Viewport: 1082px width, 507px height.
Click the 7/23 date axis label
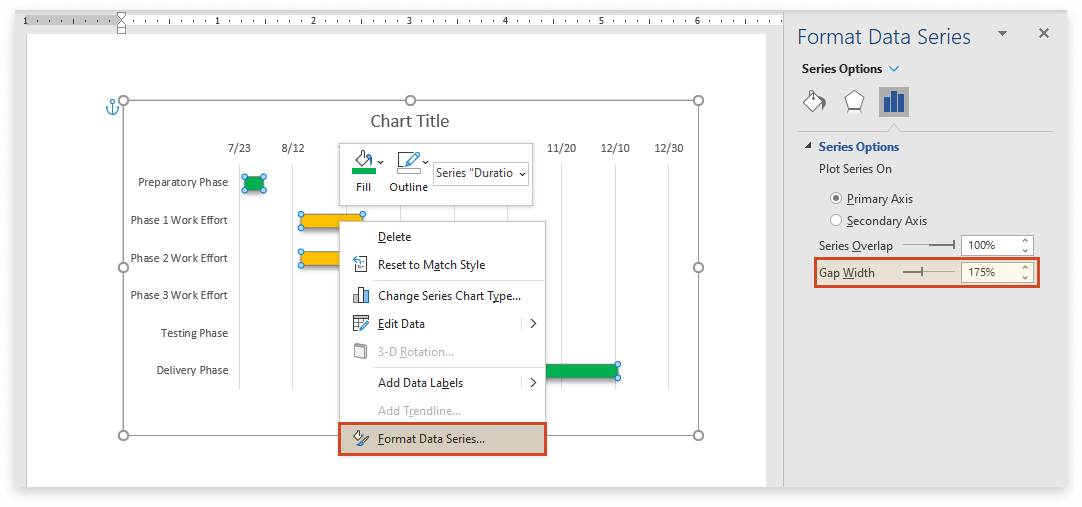pyautogui.click(x=239, y=148)
